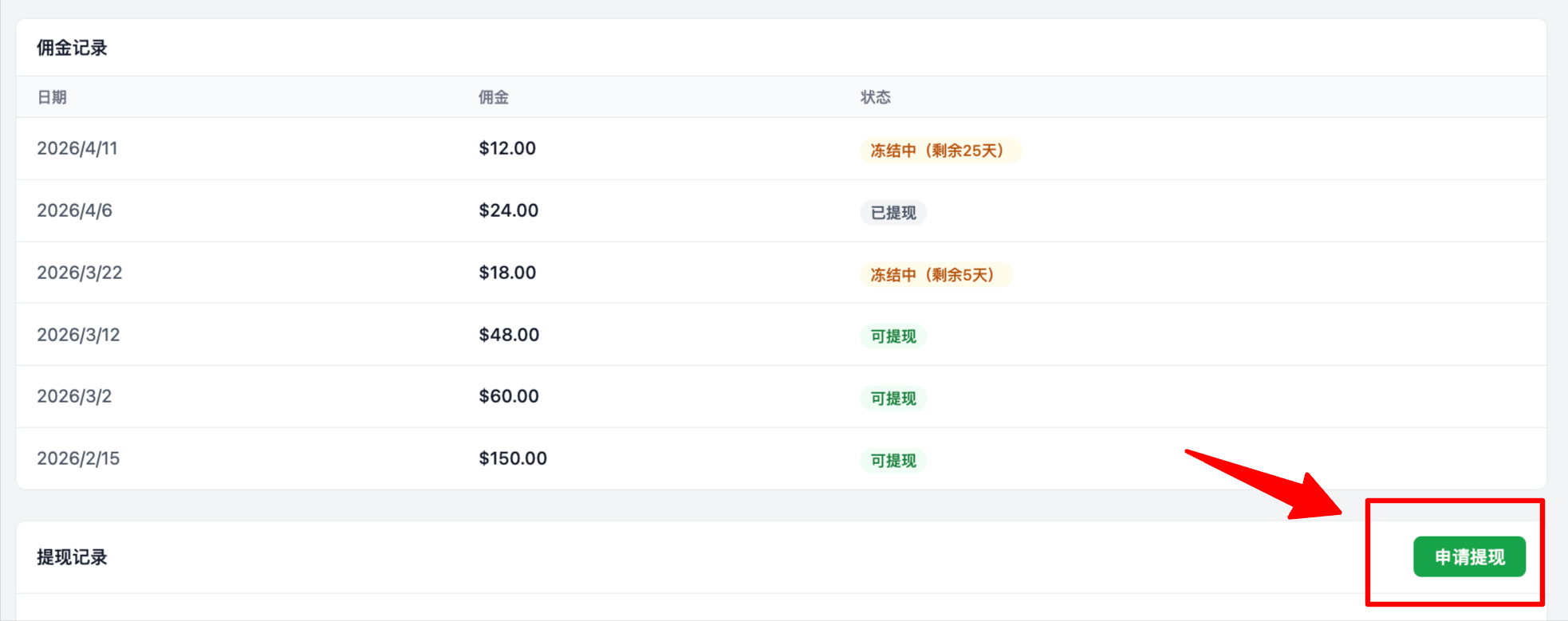Click the $12.00 commission amount
The width and height of the screenshot is (1568, 621).
(507, 148)
